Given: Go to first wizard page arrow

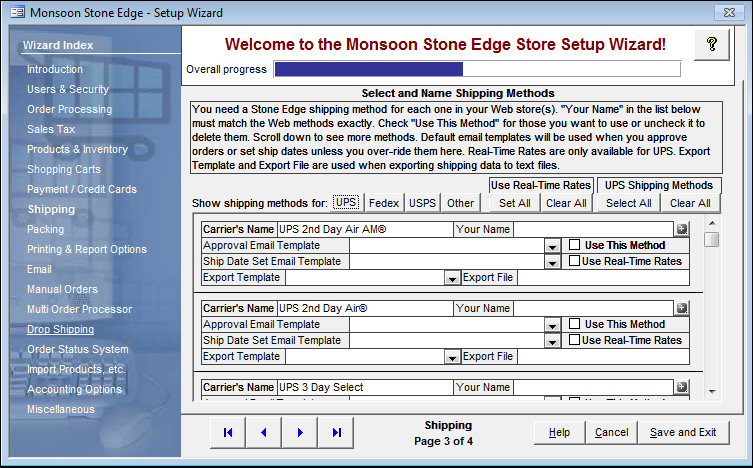Looking at the screenshot, I should (228, 432).
